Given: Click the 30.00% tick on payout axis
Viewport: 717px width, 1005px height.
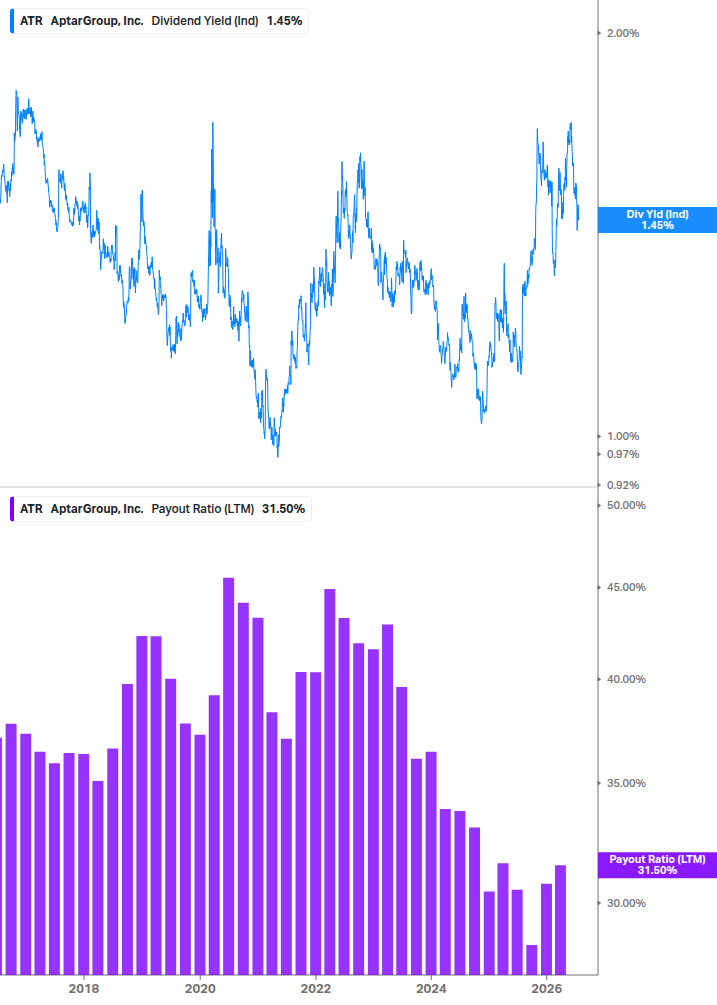Looking at the screenshot, I should [x=626, y=903].
